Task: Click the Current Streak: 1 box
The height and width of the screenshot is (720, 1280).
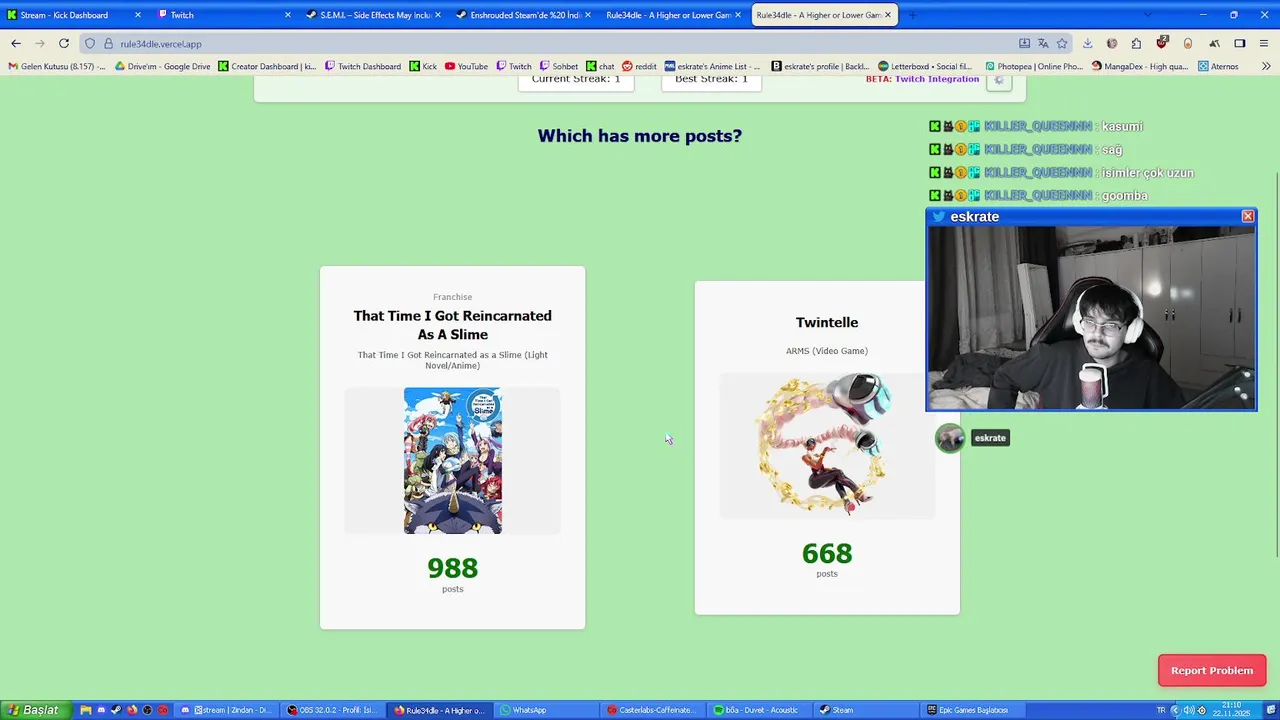Action: (x=576, y=80)
